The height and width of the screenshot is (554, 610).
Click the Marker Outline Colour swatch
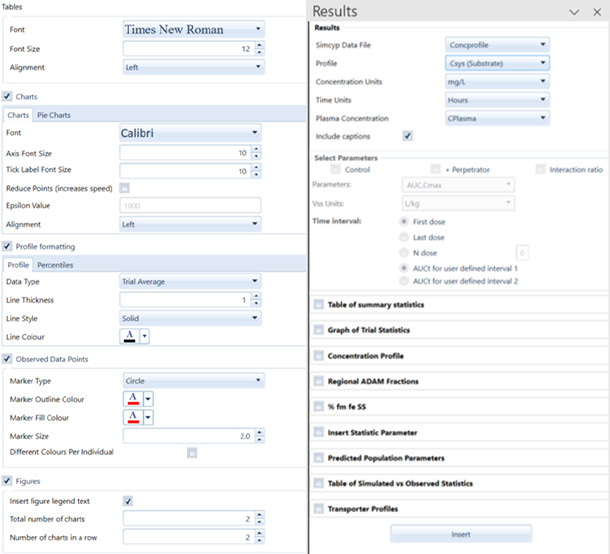[133, 399]
